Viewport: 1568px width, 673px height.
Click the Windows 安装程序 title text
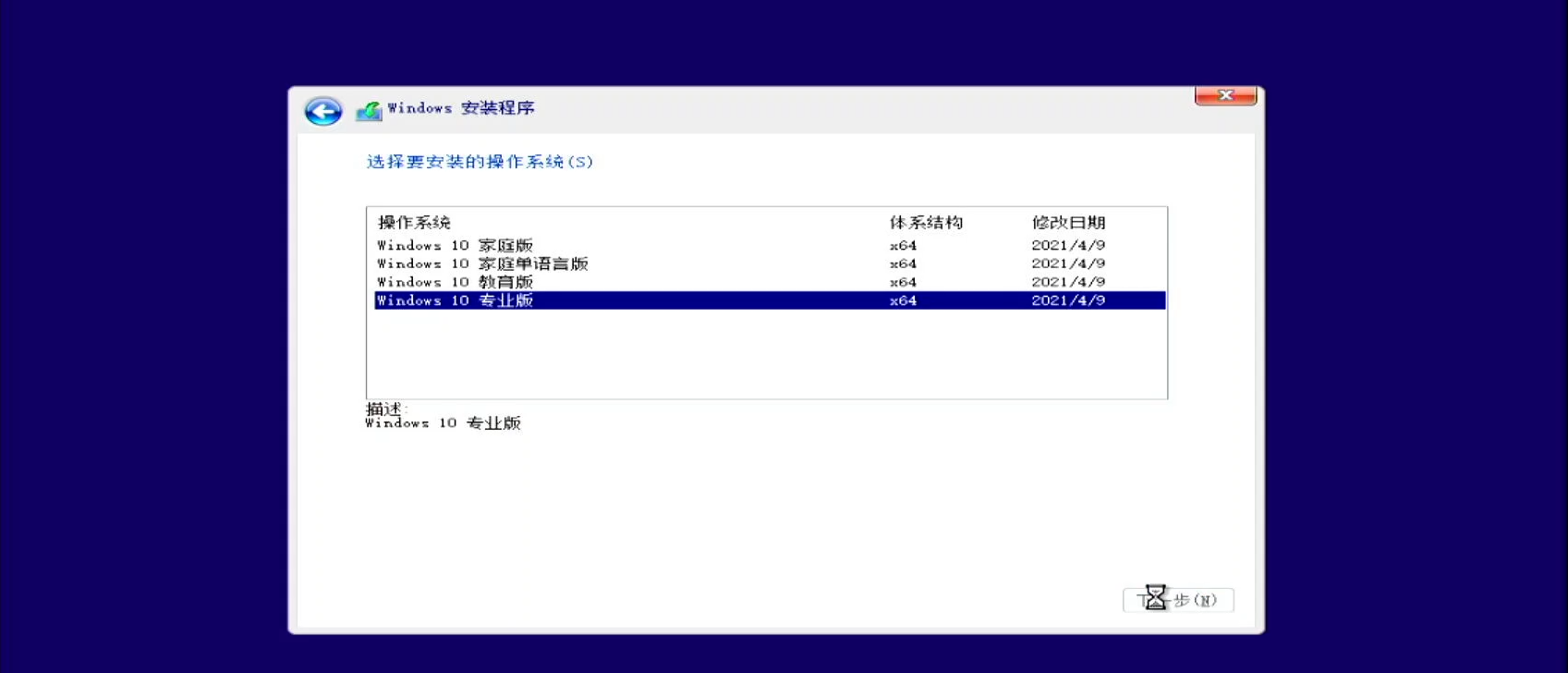pos(461,108)
